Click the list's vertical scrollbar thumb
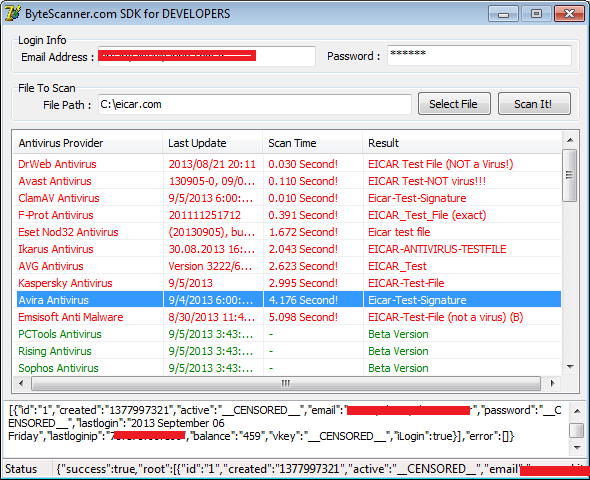The height and width of the screenshot is (480, 590). click(x=570, y=175)
